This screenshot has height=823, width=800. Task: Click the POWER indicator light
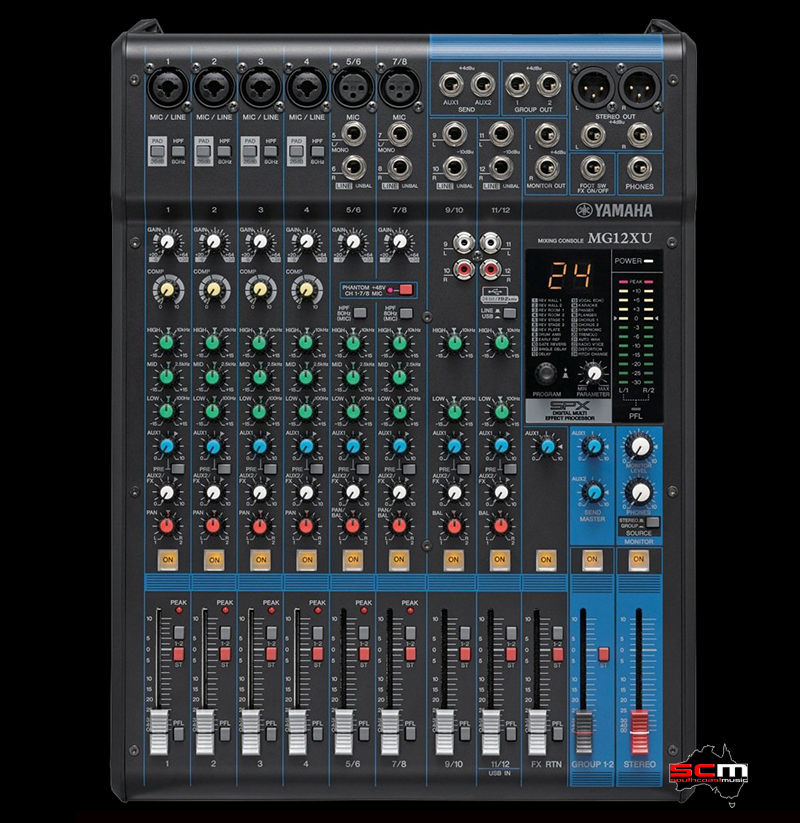pos(648,261)
